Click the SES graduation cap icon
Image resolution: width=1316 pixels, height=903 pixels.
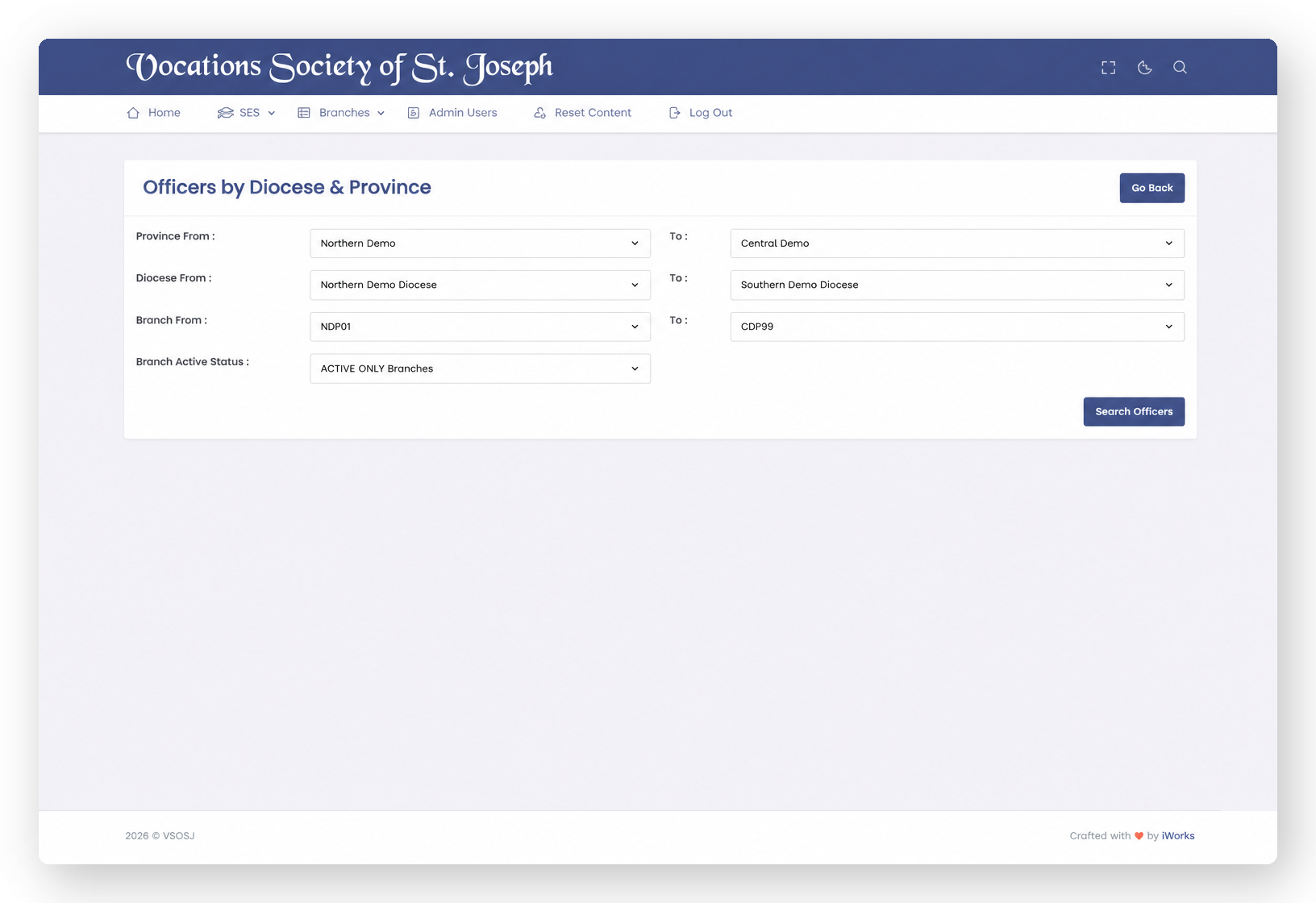coord(226,113)
